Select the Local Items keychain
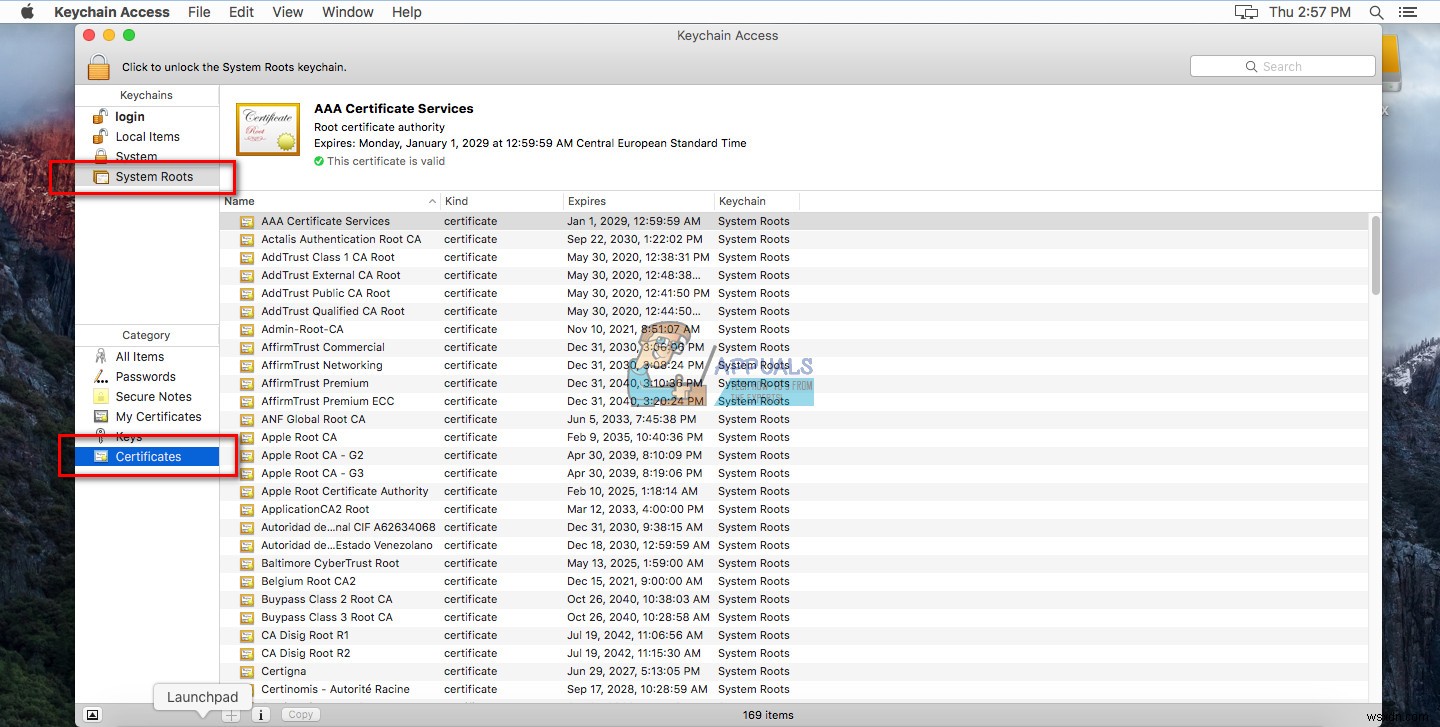The height and width of the screenshot is (727, 1440). 147,137
